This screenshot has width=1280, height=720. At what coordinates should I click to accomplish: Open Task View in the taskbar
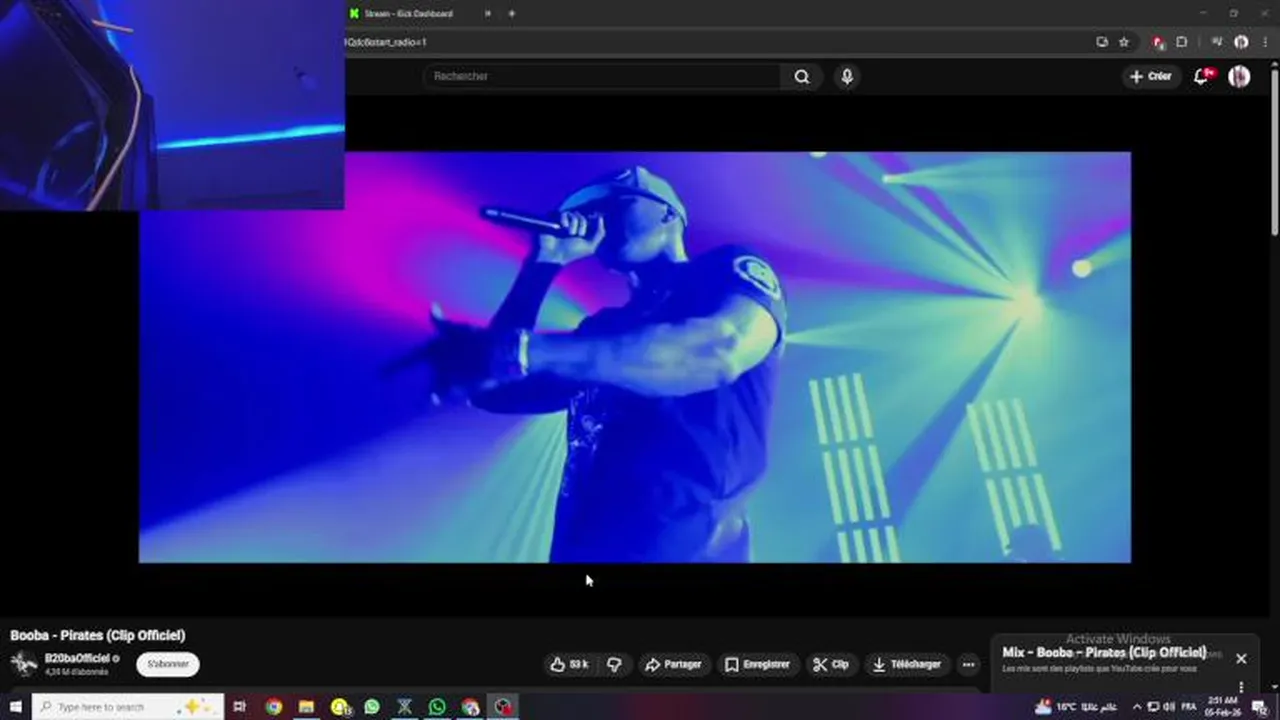tap(239, 707)
